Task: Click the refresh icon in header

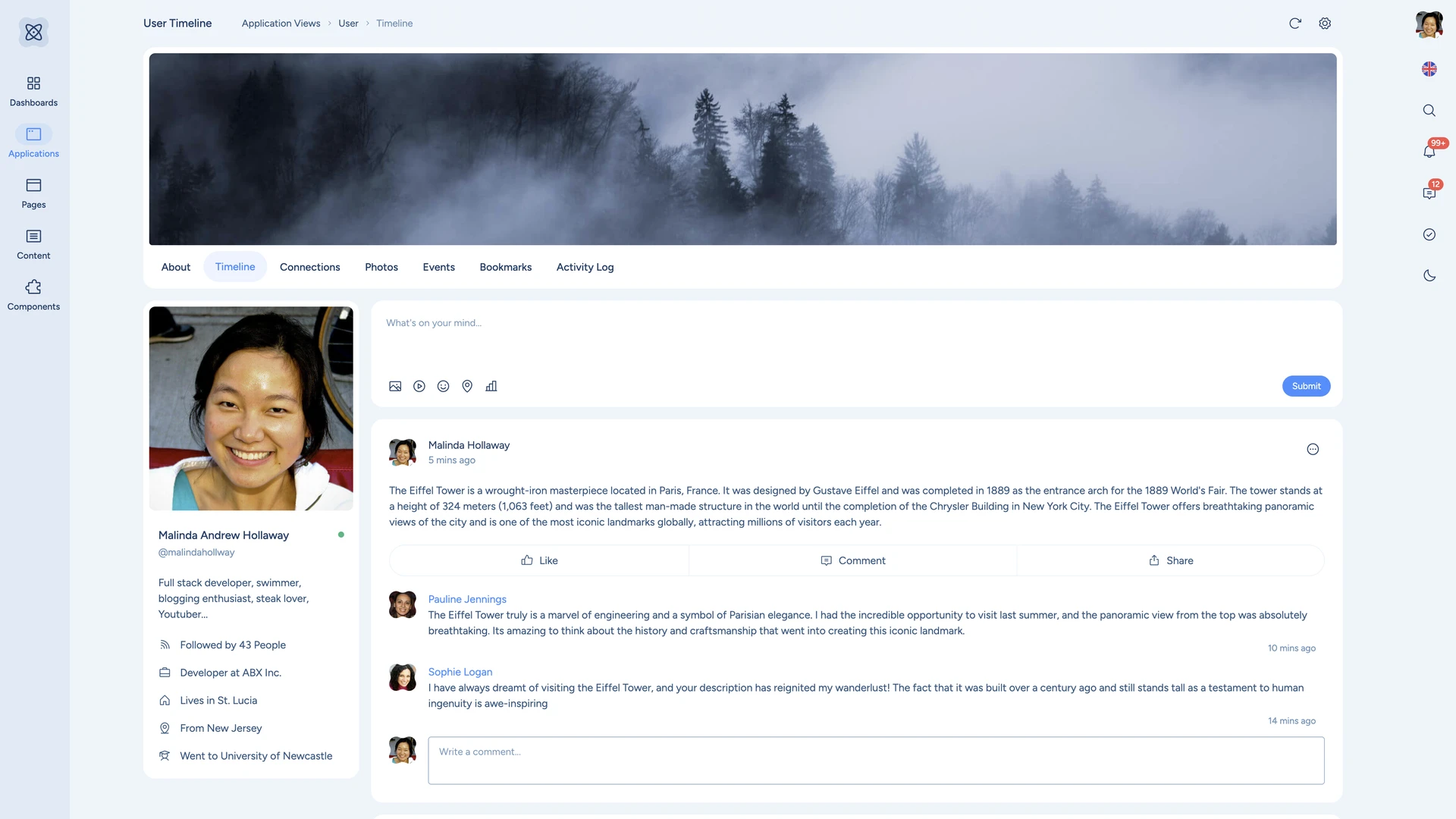Action: [x=1295, y=24]
